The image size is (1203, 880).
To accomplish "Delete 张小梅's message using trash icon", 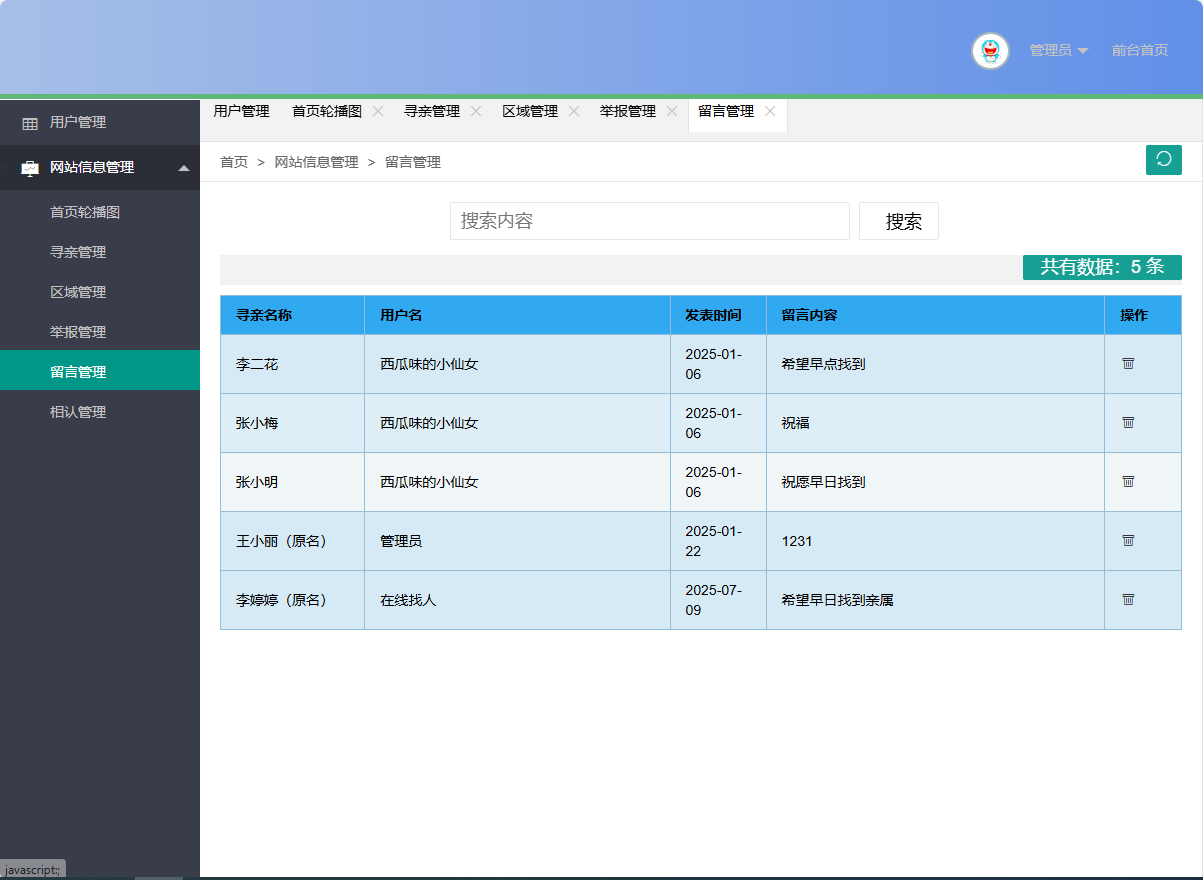I will tap(1128, 423).
